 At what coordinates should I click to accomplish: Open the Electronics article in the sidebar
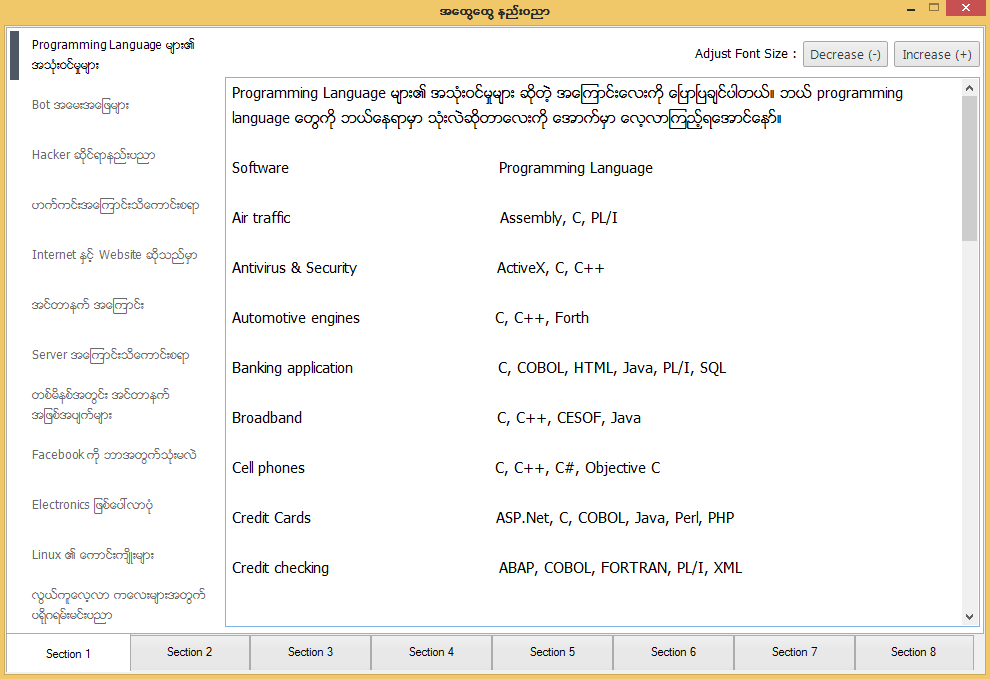pos(93,505)
